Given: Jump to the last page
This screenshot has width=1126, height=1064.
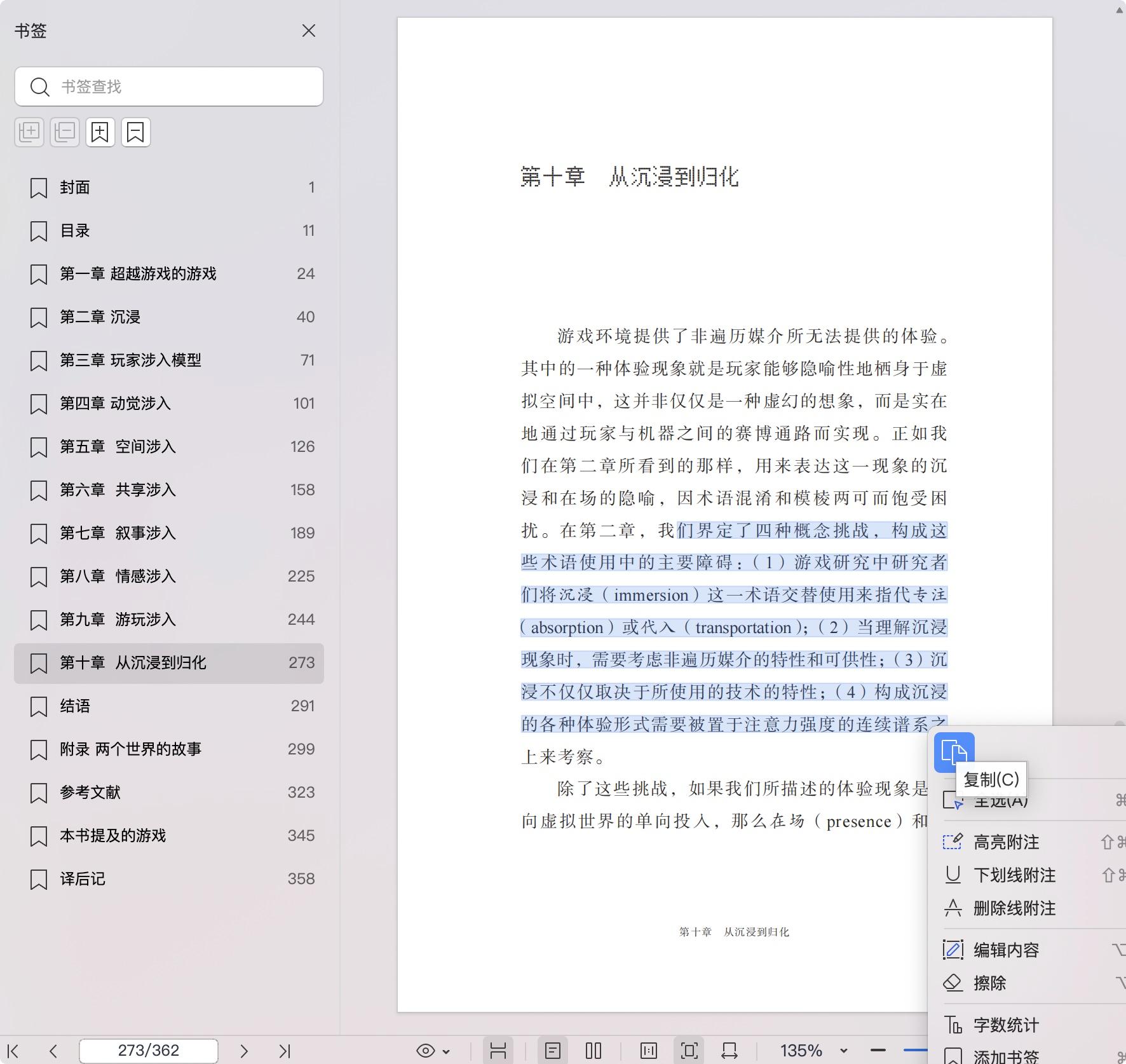Looking at the screenshot, I should 285,1051.
